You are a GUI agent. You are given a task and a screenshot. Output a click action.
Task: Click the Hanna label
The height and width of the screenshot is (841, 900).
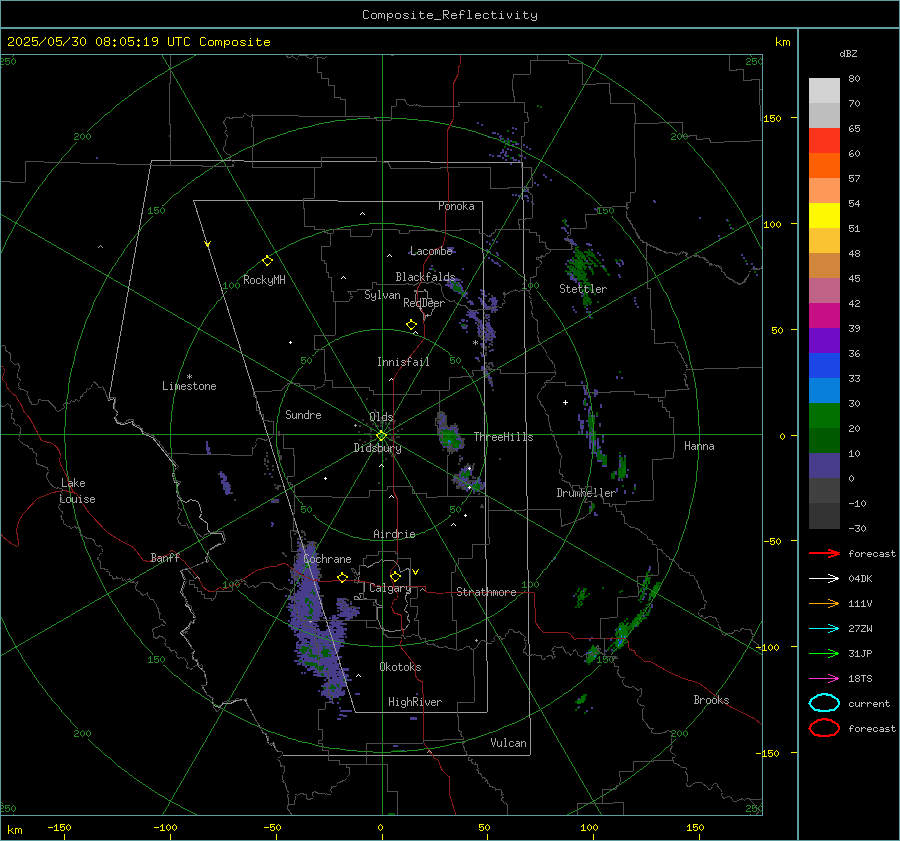pos(699,446)
